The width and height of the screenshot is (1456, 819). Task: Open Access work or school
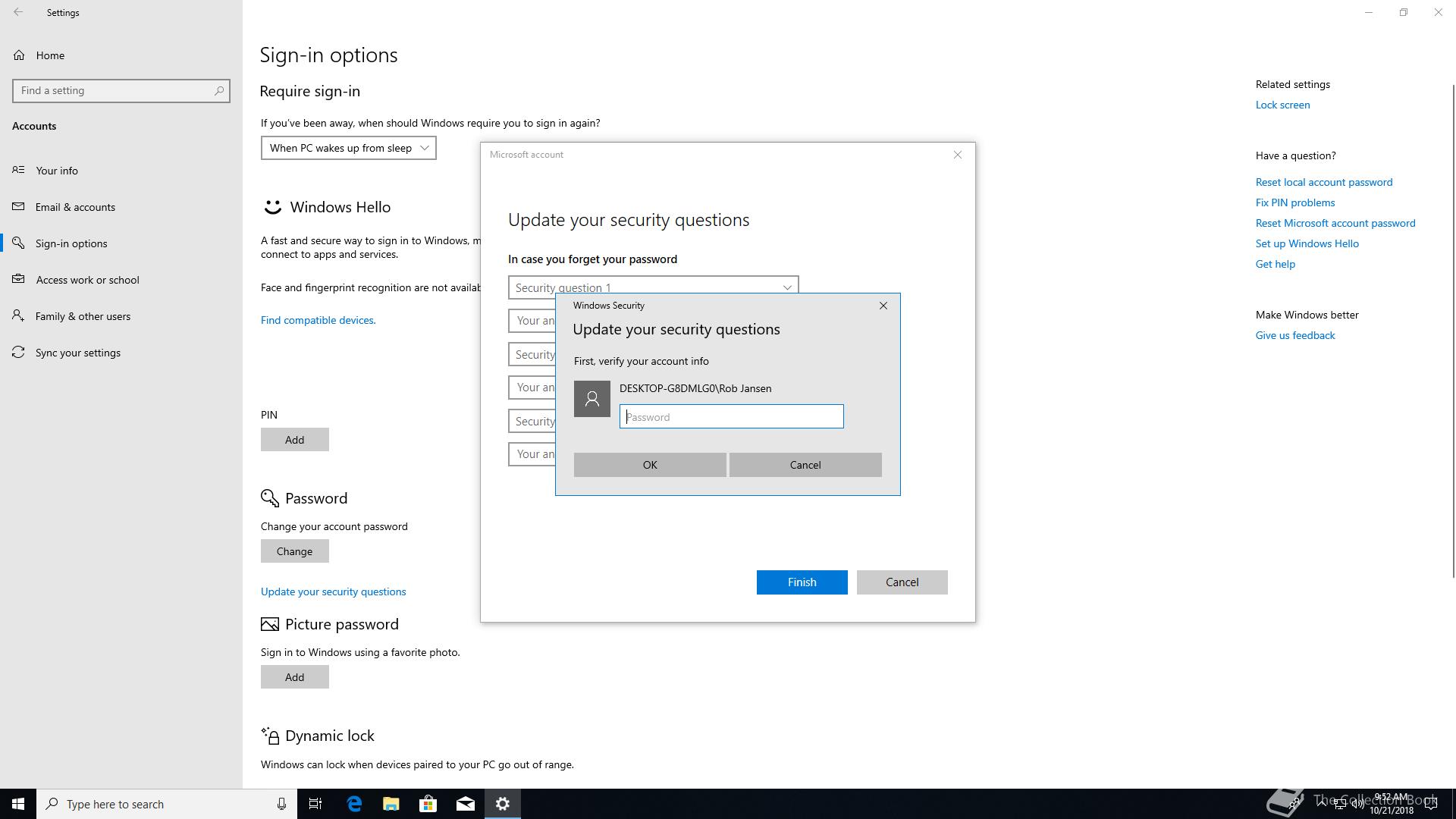point(121,280)
